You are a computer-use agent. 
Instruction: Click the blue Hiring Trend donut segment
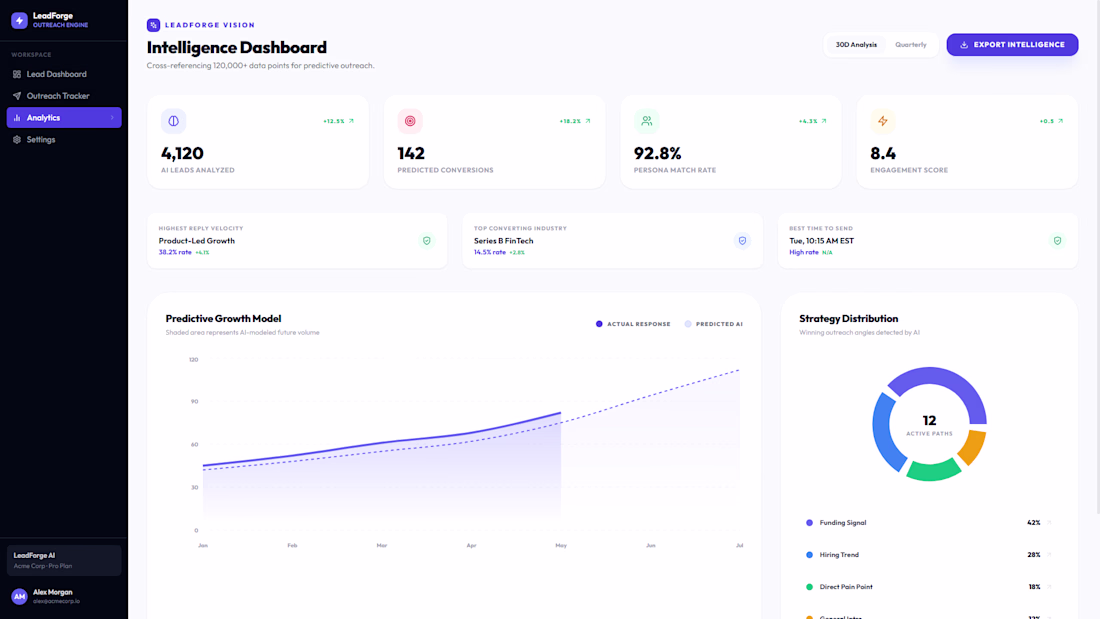click(885, 435)
